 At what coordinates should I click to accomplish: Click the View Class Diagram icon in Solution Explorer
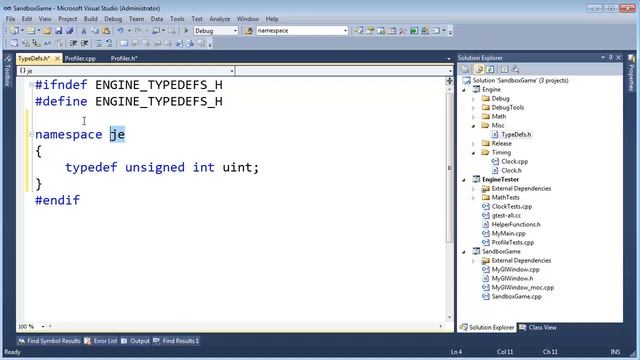516,69
